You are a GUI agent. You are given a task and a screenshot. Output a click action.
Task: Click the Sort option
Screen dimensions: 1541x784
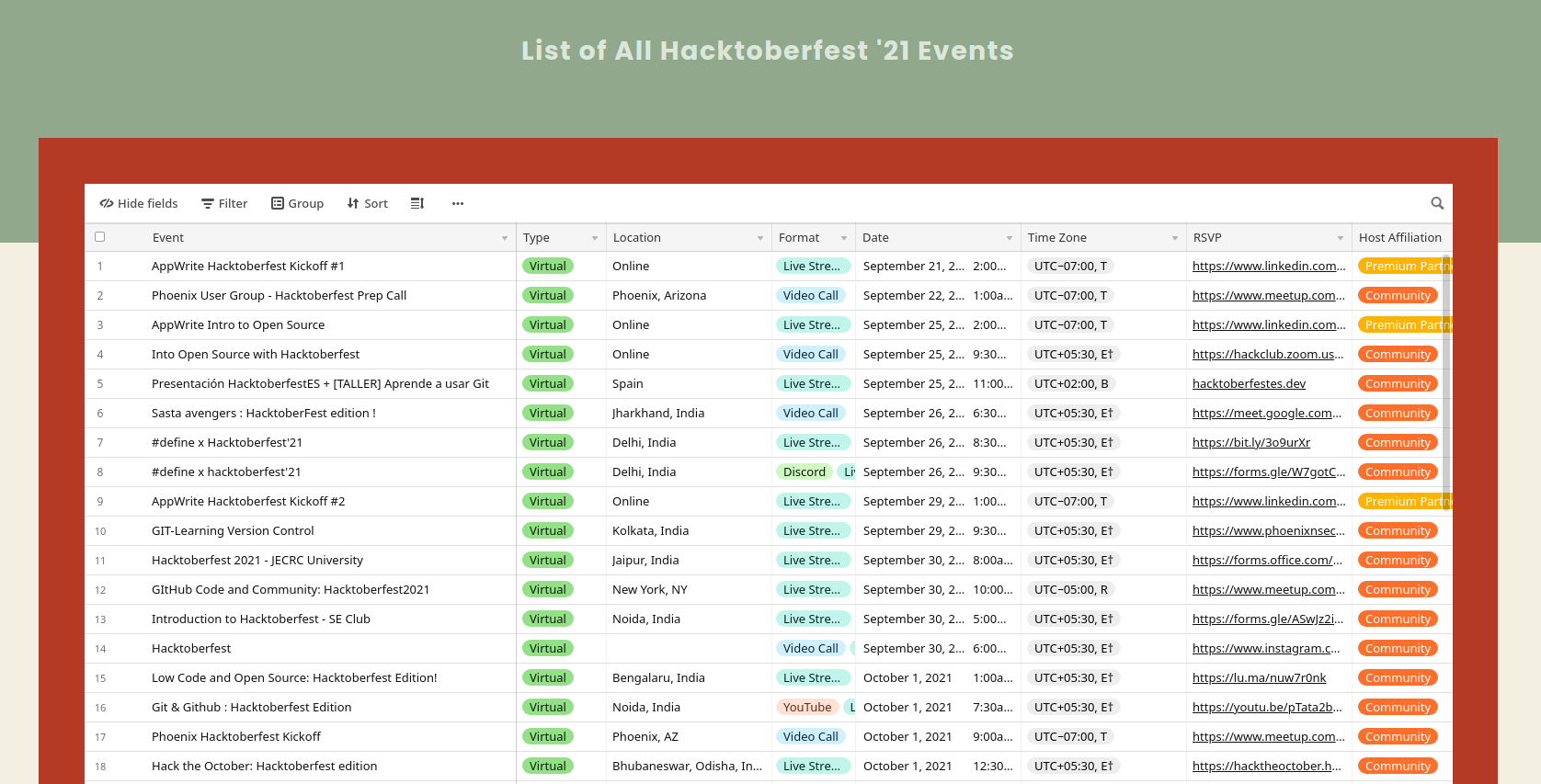(367, 203)
